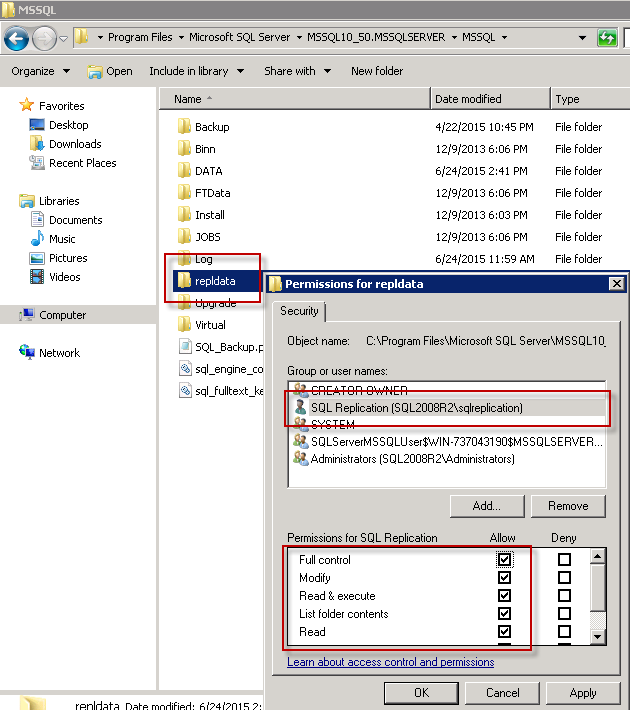Select the Security tab
This screenshot has height=710, width=630.
299,311
